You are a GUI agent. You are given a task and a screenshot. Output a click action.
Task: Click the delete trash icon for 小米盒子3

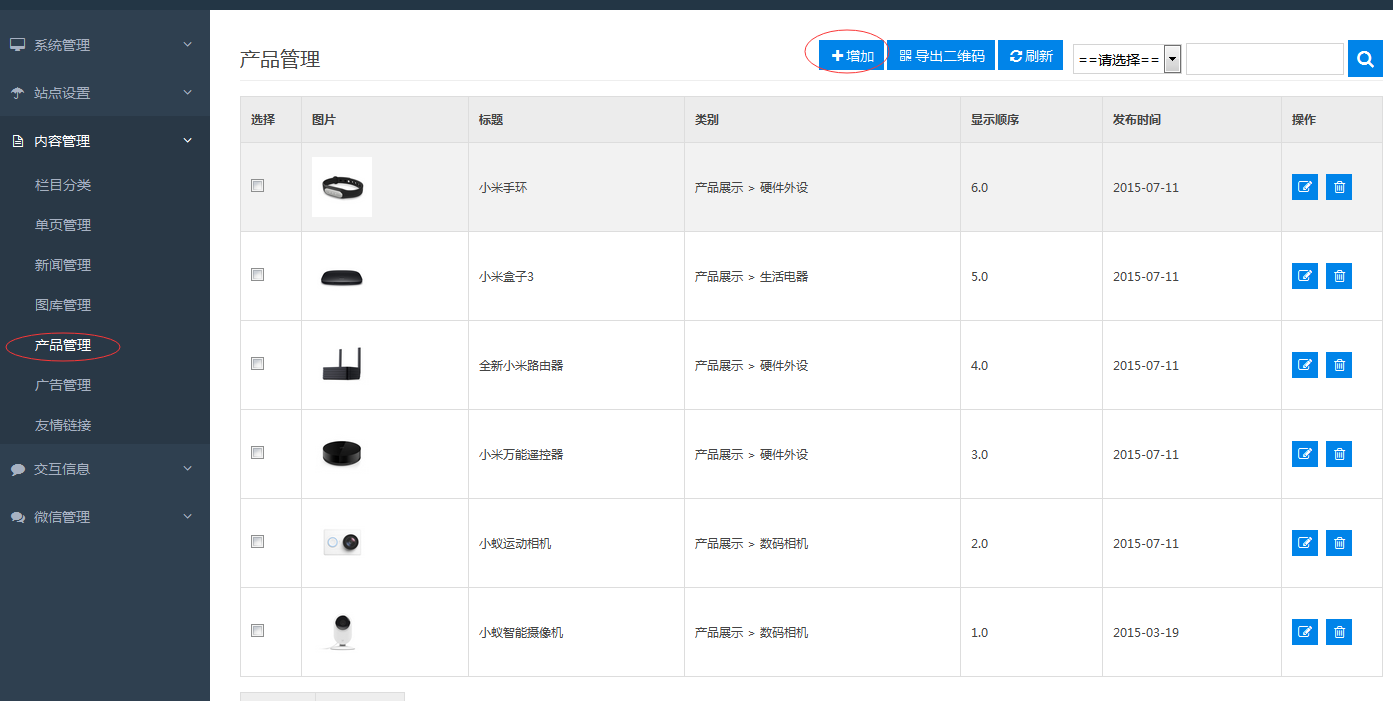coord(1339,276)
